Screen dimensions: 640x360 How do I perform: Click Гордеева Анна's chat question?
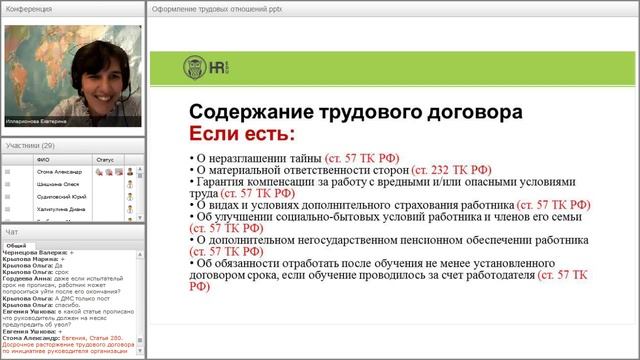point(62,285)
